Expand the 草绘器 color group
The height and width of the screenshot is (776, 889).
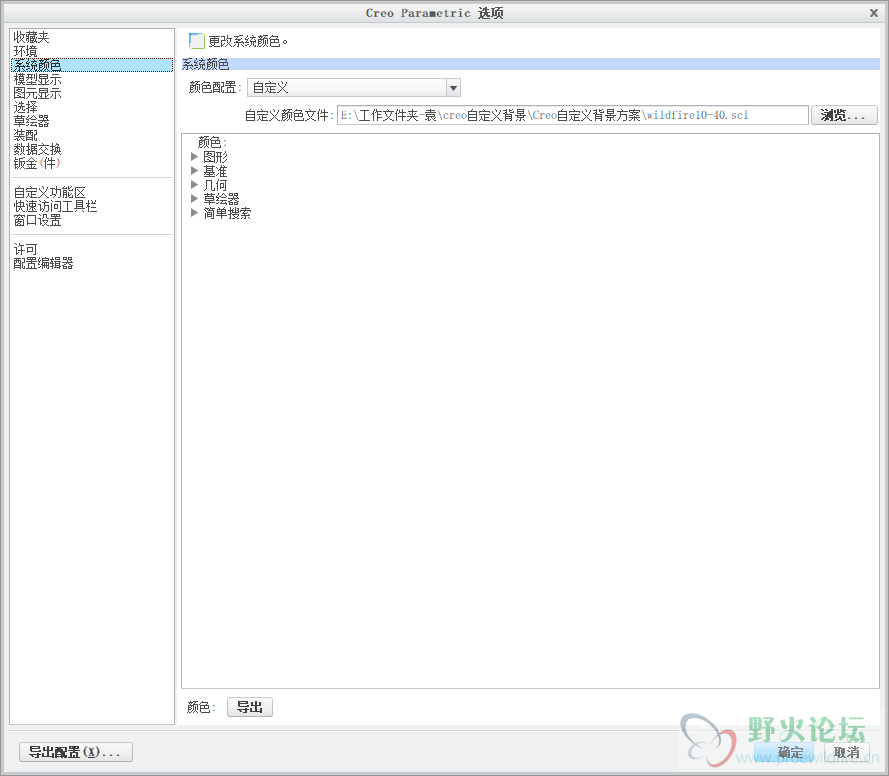194,199
